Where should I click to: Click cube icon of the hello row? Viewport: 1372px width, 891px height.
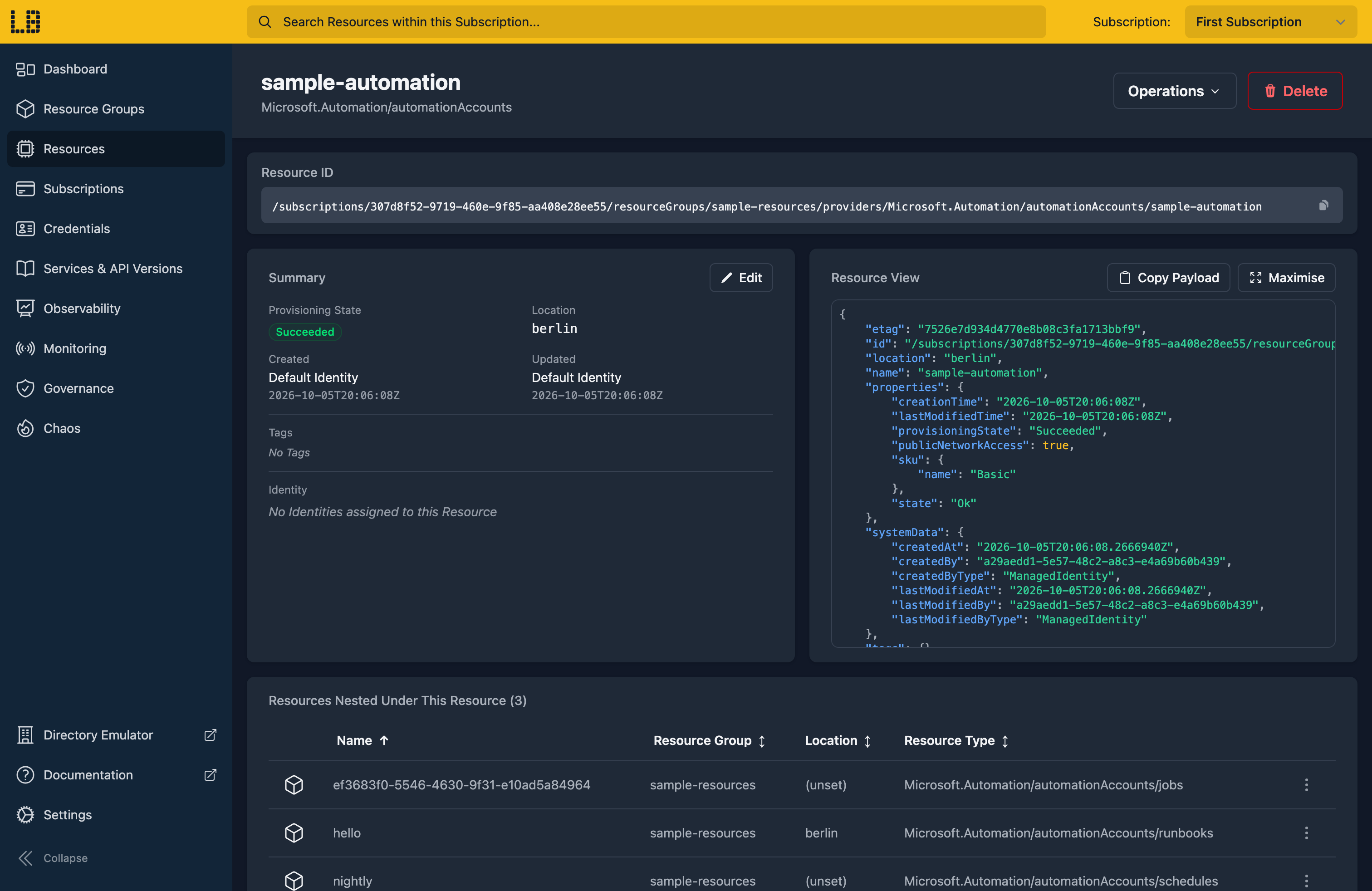tap(294, 833)
